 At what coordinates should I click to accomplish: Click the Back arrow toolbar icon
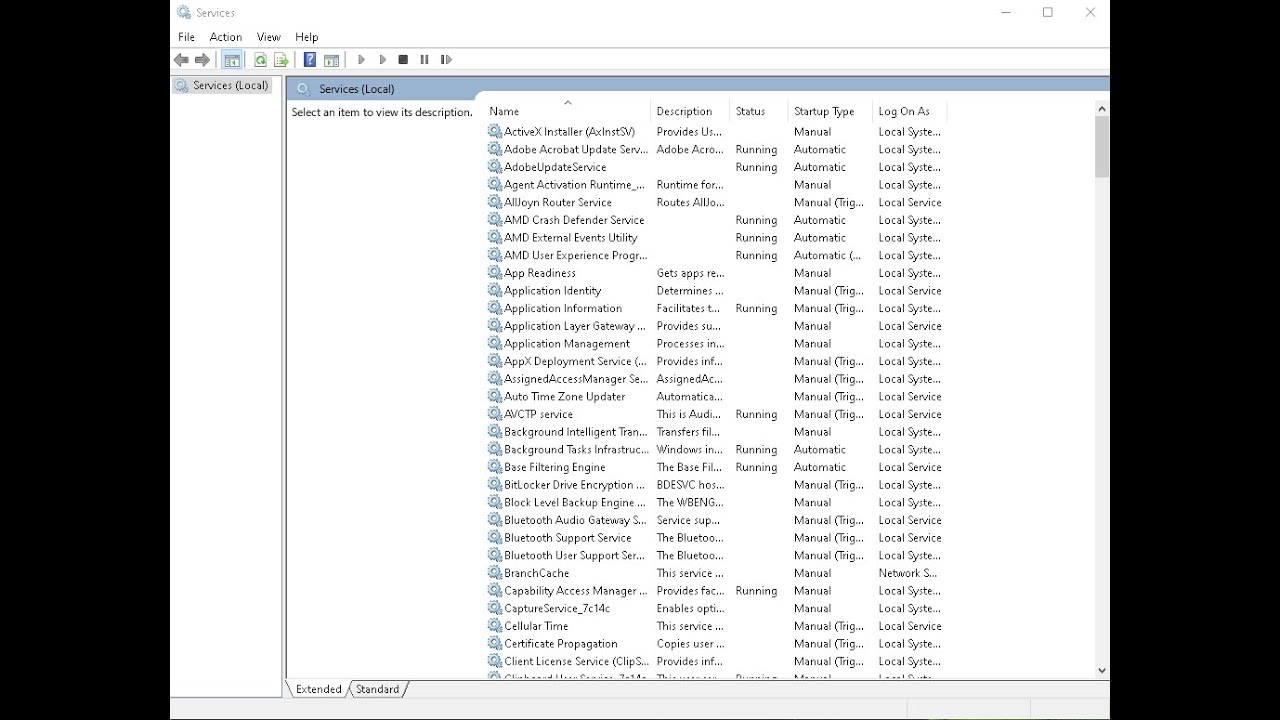pyautogui.click(x=182, y=60)
